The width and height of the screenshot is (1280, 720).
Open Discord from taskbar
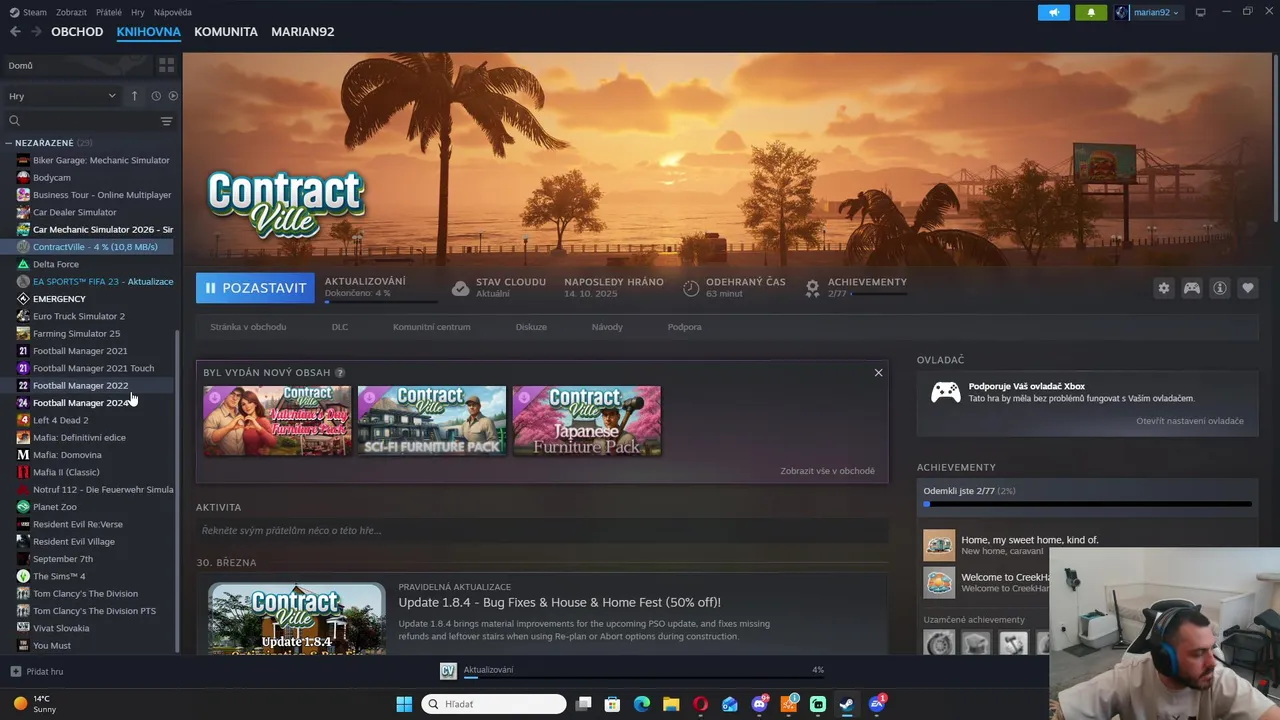pos(760,704)
